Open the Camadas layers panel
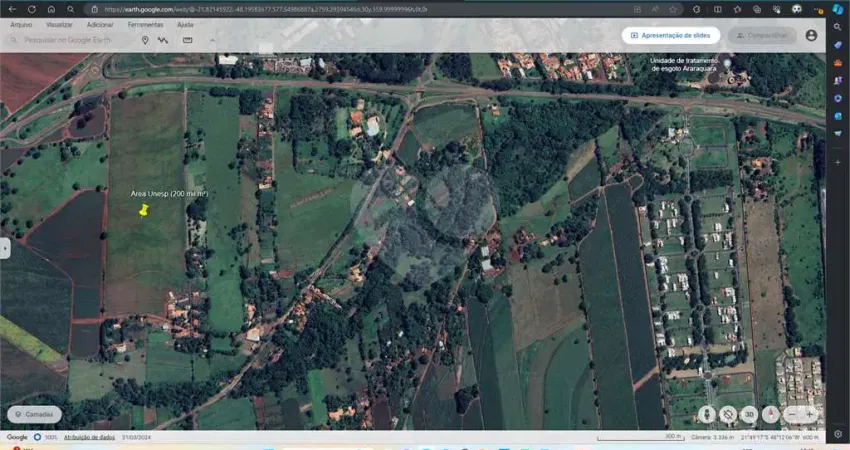The image size is (850, 450). 34,414
